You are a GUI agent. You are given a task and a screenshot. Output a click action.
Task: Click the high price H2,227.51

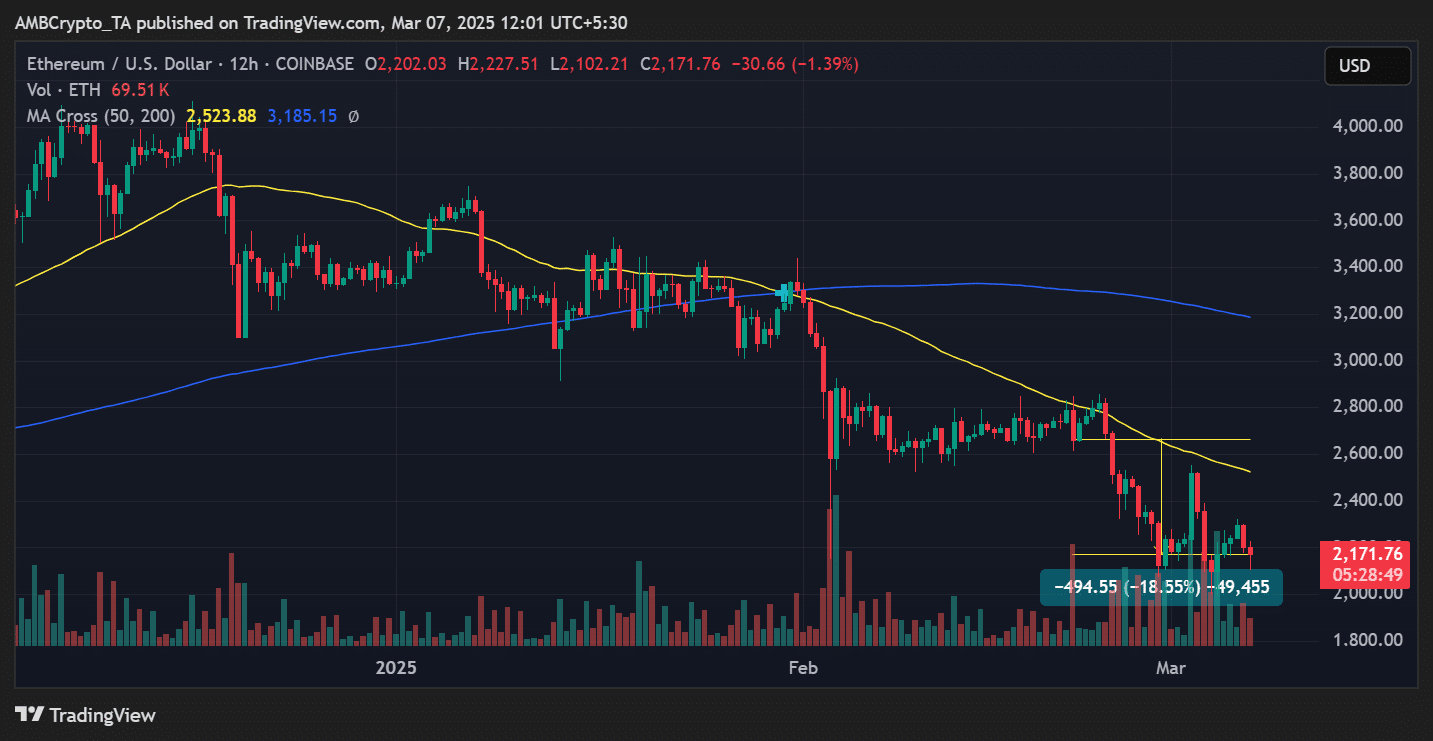[498, 64]
